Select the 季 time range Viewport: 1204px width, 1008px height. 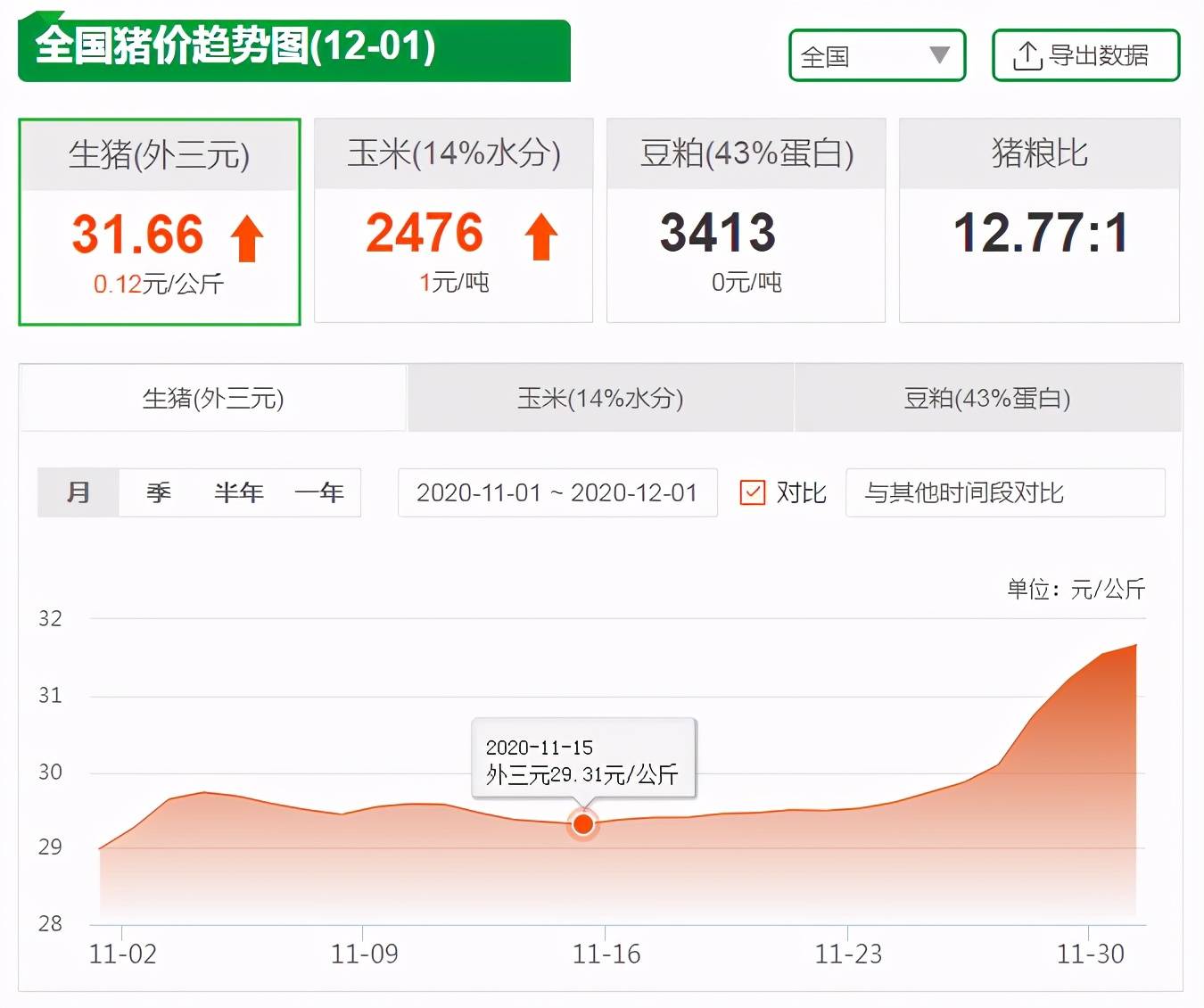pos(159,492)
